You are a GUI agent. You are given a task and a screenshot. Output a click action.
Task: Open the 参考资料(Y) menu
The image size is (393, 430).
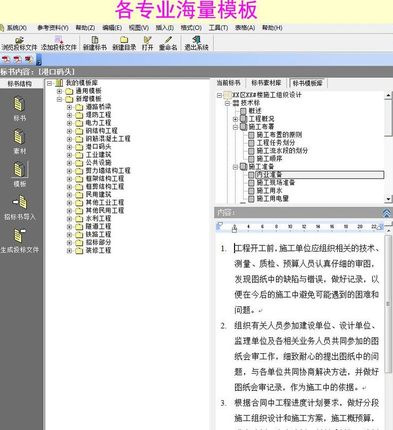pyautogui.click(x=53, y=28)
